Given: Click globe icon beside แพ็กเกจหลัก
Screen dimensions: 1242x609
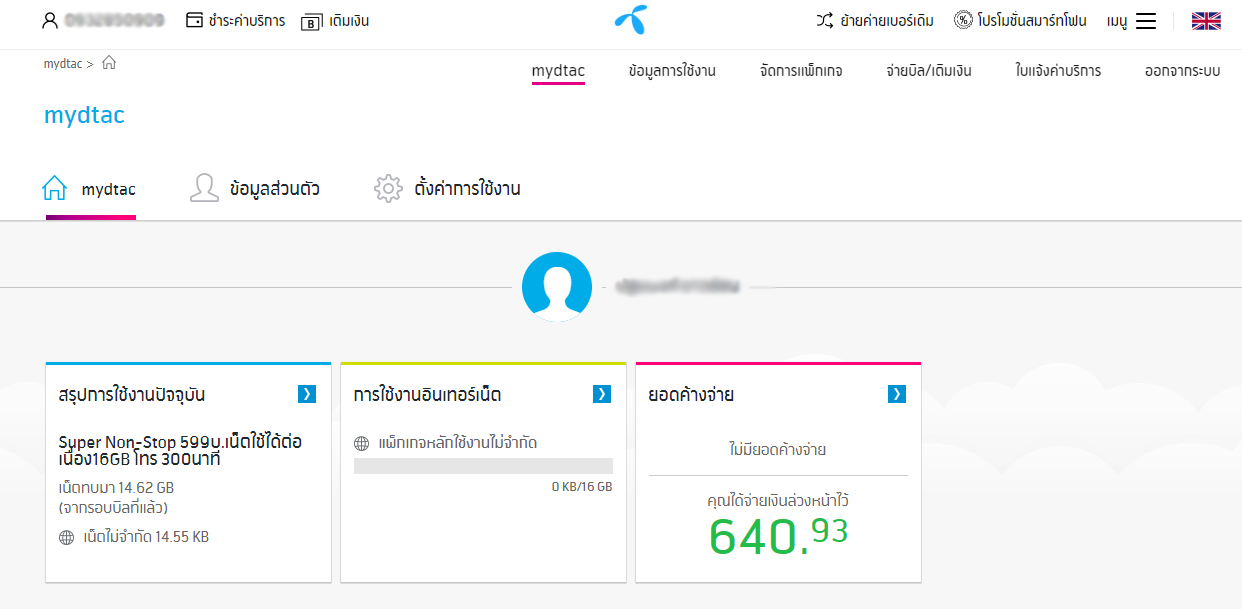Looking at the screenshot, I should [x=362, y=442].
